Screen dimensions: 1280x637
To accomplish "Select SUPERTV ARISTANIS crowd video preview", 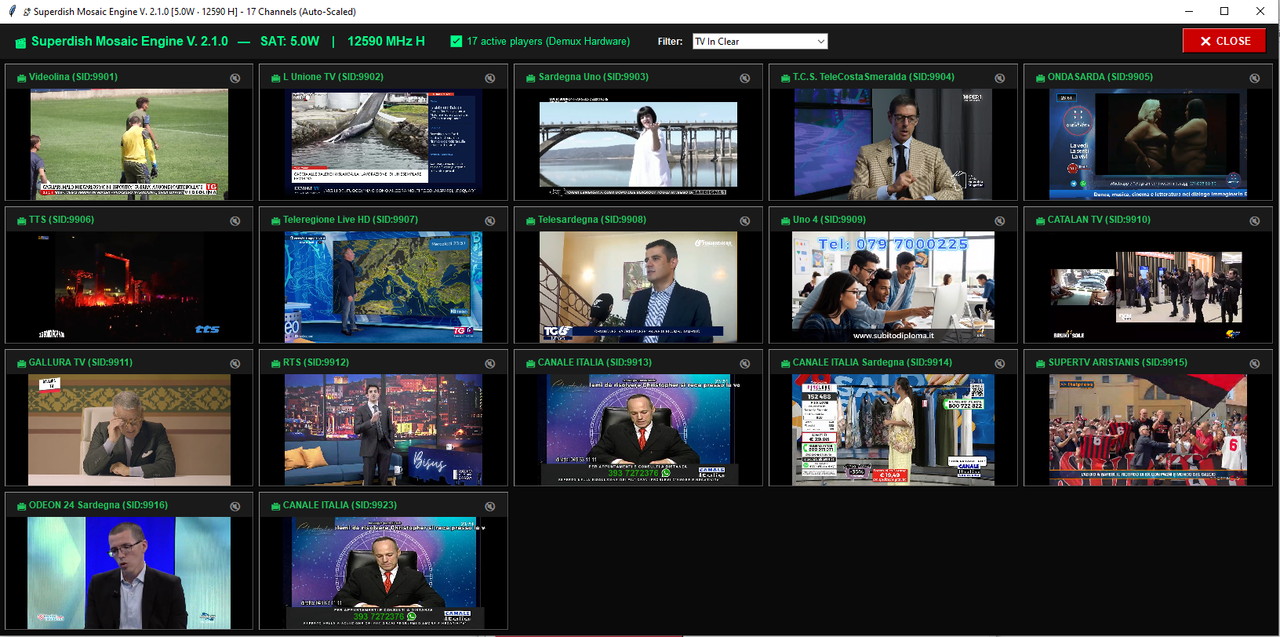I will pos(1148,430).
